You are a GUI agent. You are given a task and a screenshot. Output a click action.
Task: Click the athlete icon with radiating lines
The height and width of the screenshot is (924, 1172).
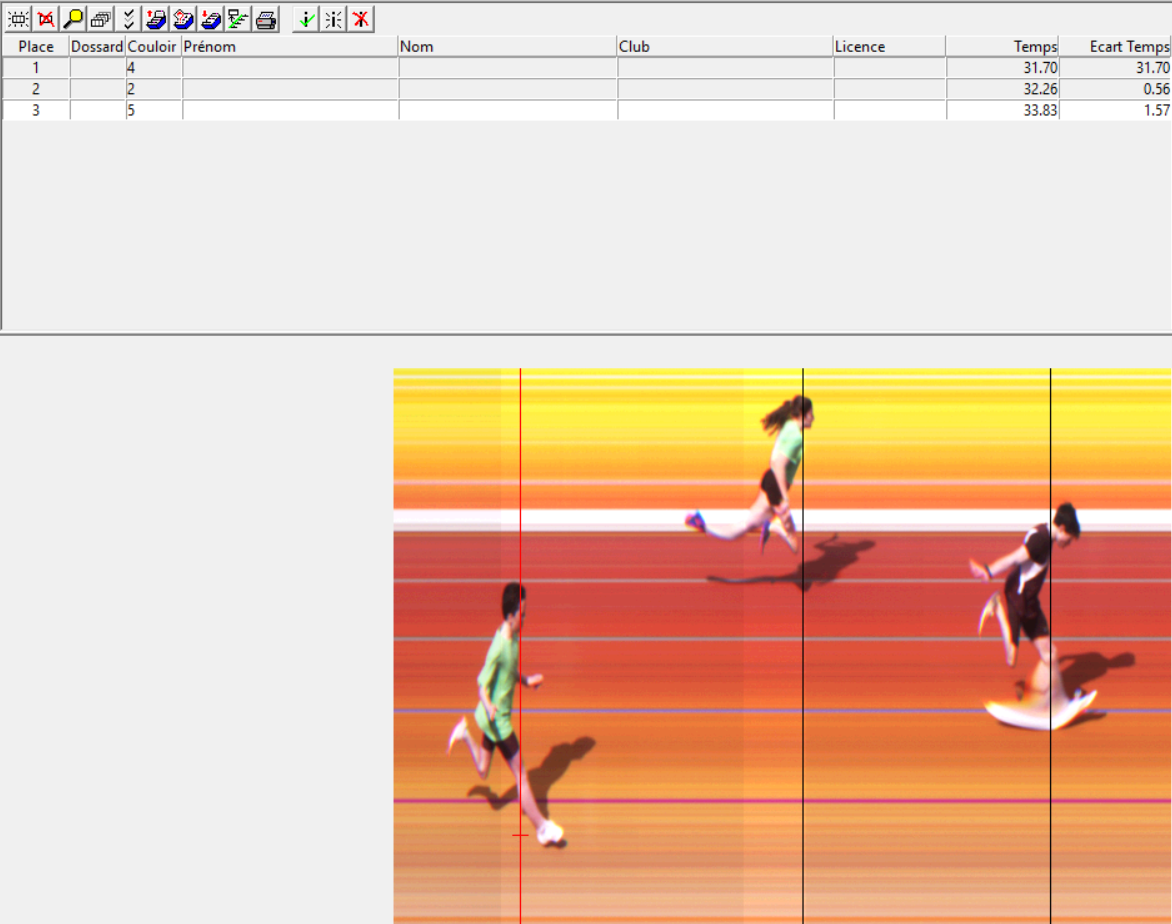(333, 19)
